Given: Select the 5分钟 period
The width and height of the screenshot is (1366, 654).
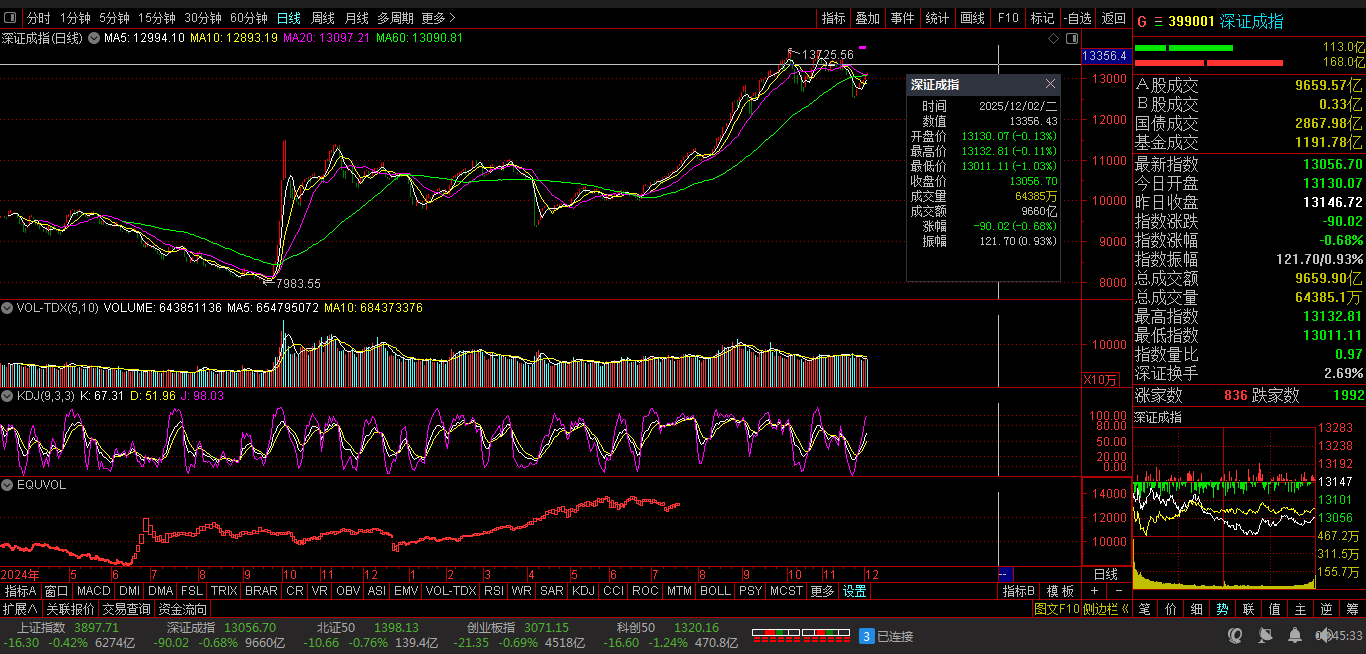Looking at the screenshot, I should (114, 18).
